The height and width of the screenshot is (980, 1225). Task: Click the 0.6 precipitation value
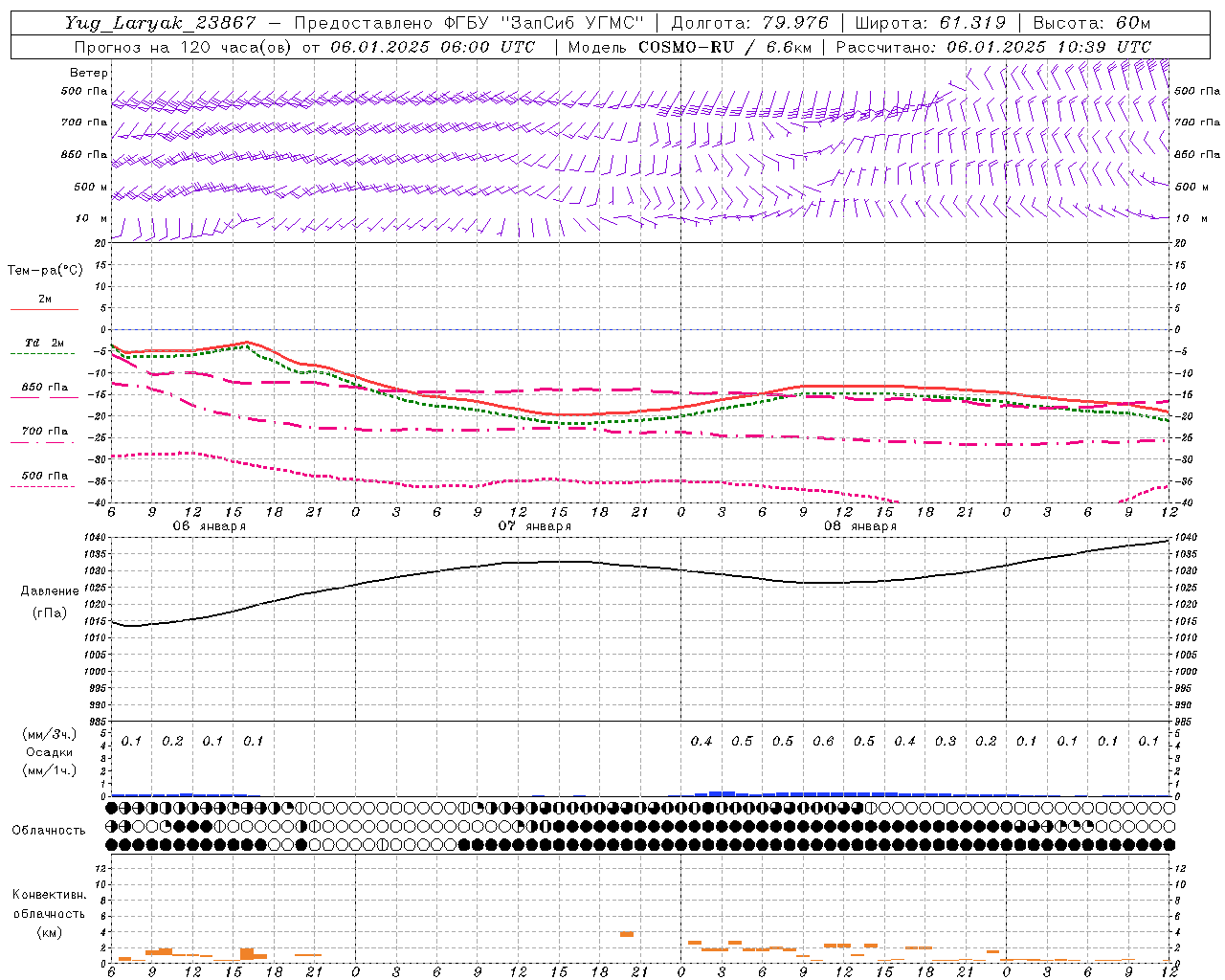point(823,741)
